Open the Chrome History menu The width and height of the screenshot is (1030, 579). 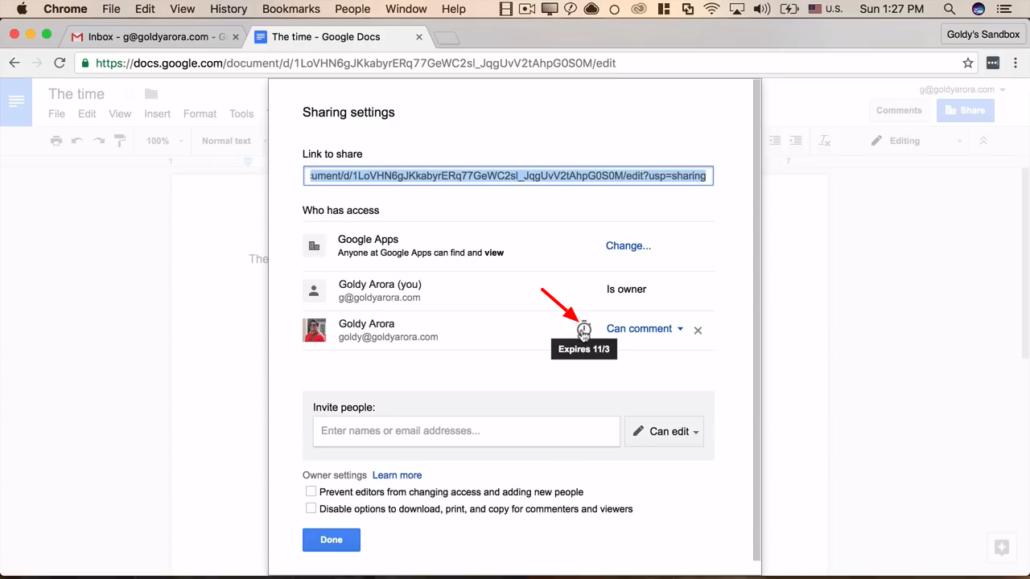tap(228, 9)
